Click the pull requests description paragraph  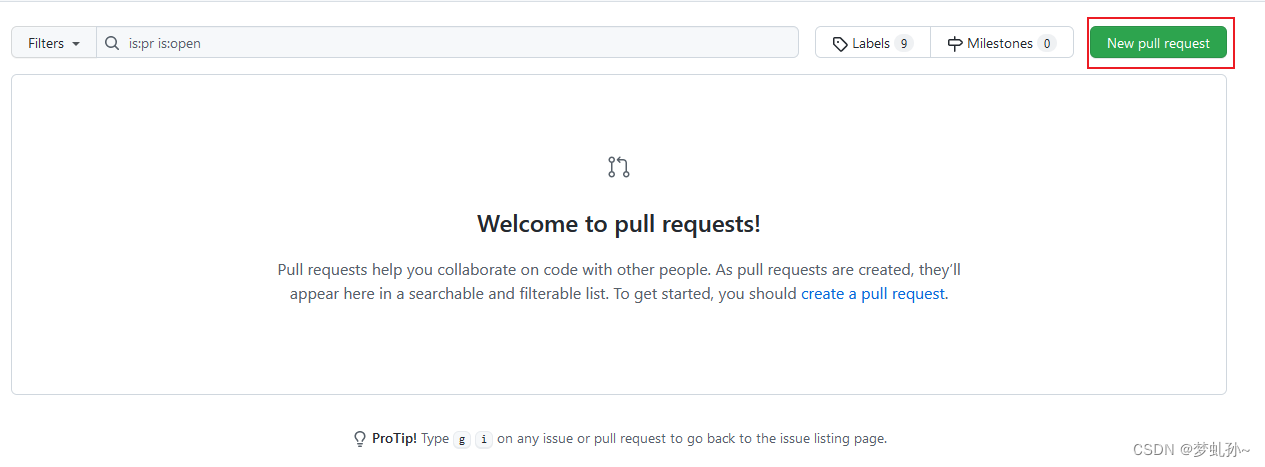coord(619,282)
